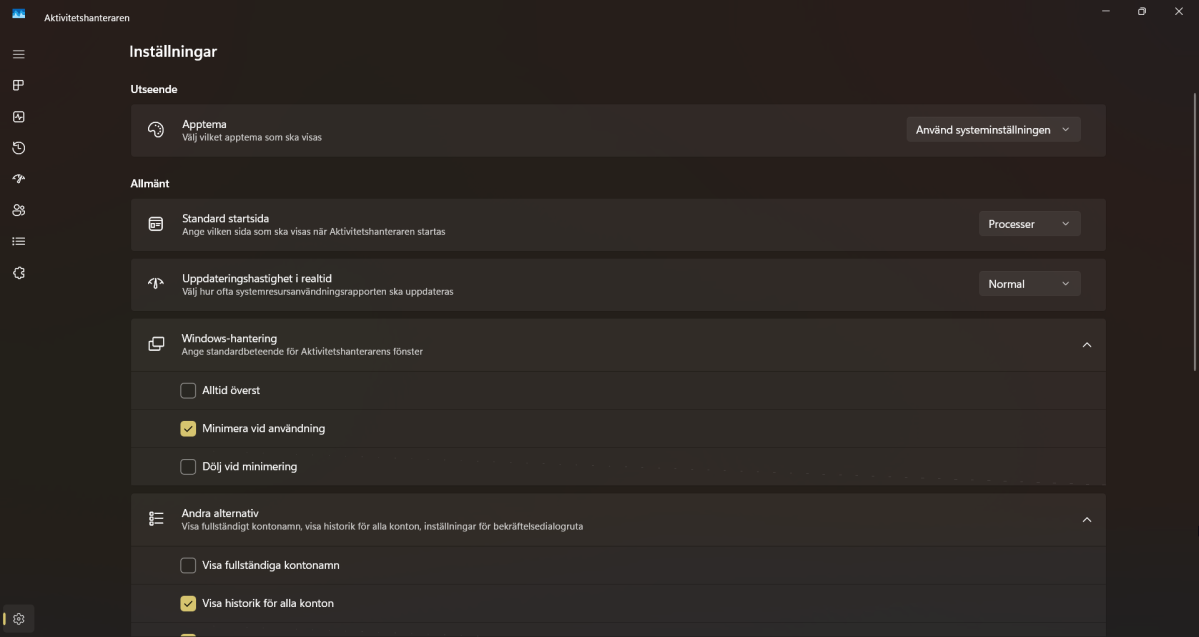1199x637 pixels.
Task: Check "Dölj vid minimering" option
Action: pyautogui.click(x=188, y=466)
